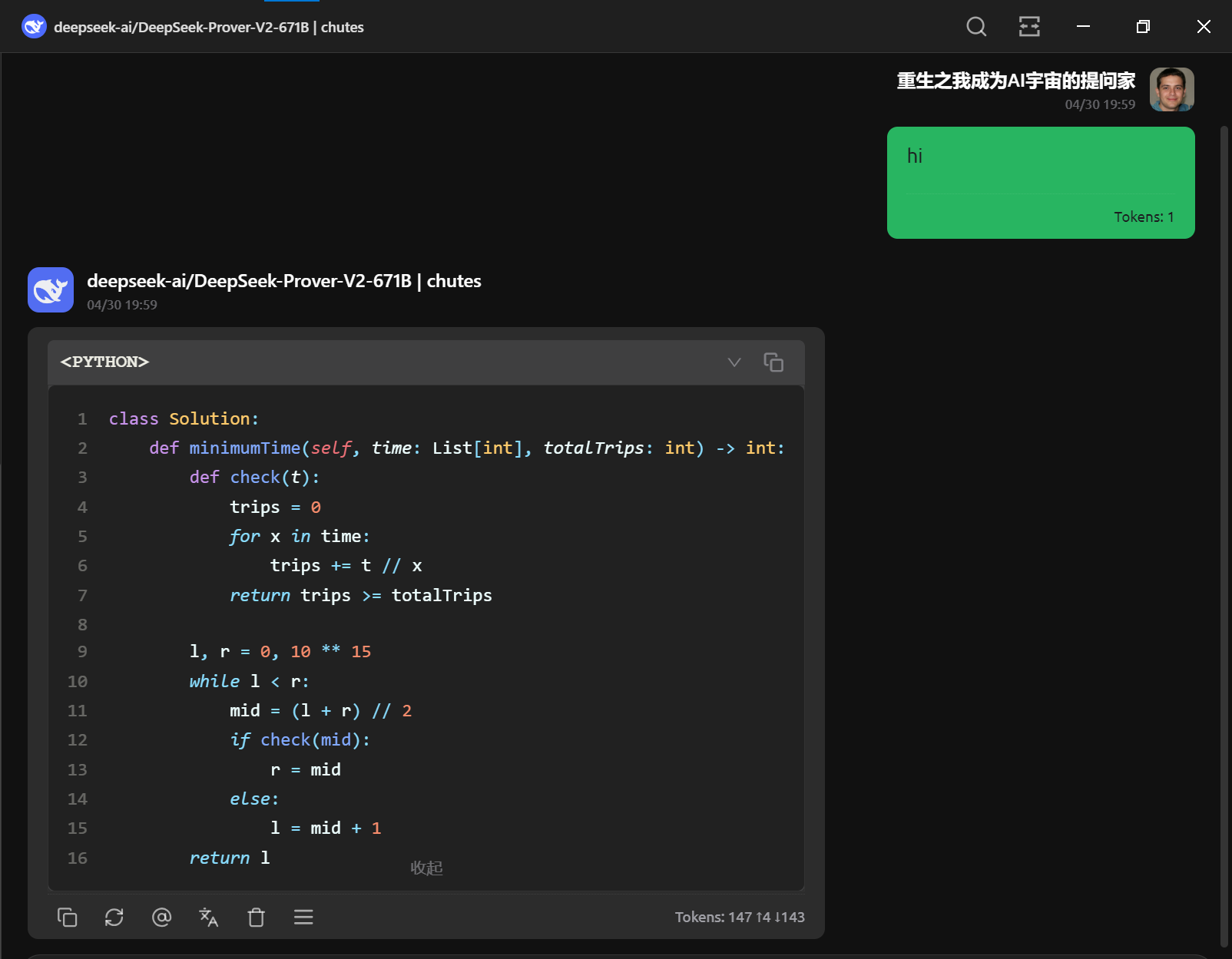Click the user name 重生之我成为AI宇宙的提问家
This screenshot has width=1232, height=959.
(1015, 81)
